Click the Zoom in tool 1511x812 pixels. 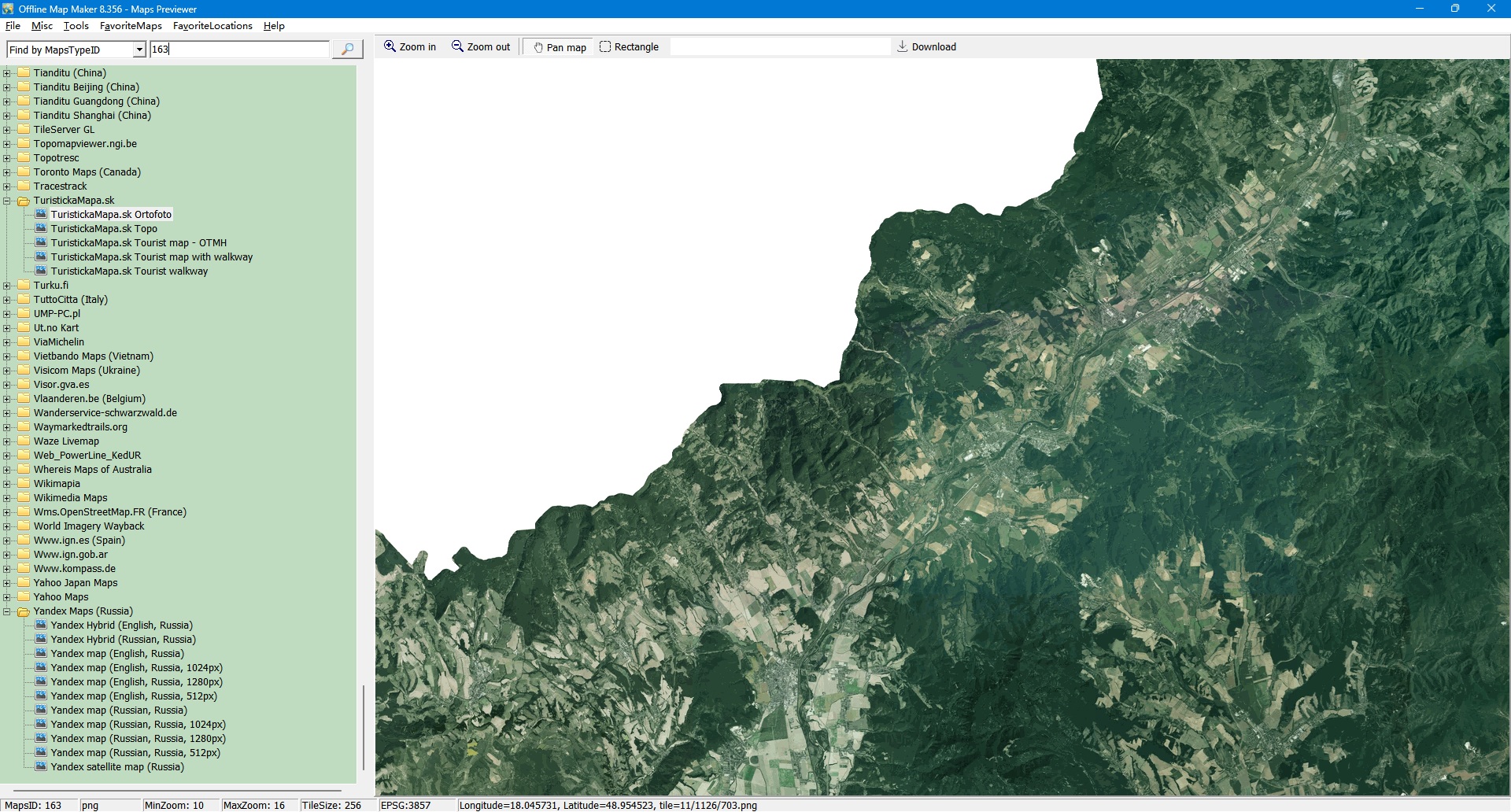[x=410, y=47]
